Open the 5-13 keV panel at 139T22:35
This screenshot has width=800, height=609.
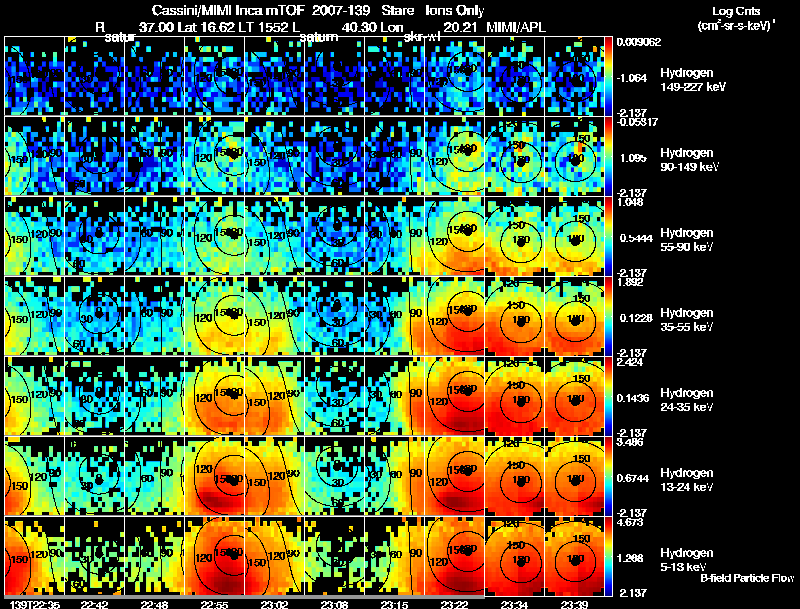point(34,556)
